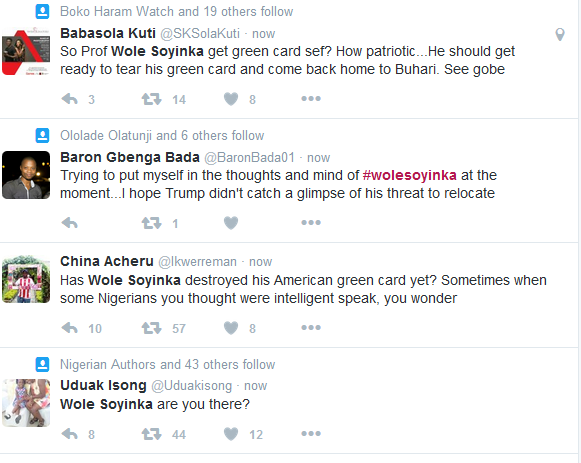Screen dimensions: 581x463
Task: Click location pin on Babasola Kuti's tweet
Action: click(x=560, y=35)
